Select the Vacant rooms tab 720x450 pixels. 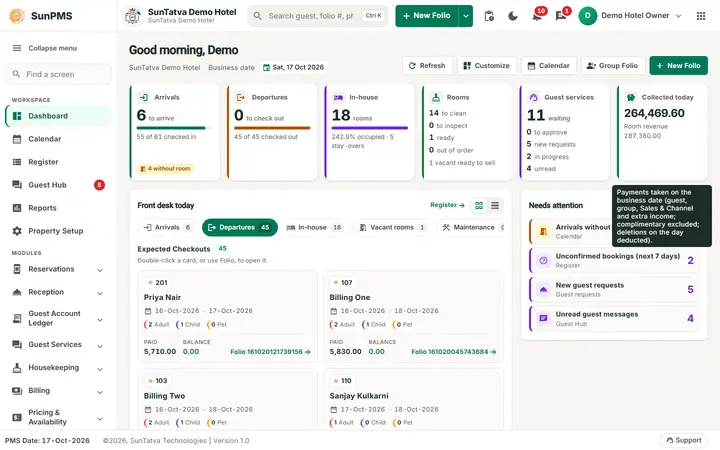(393, 227)
